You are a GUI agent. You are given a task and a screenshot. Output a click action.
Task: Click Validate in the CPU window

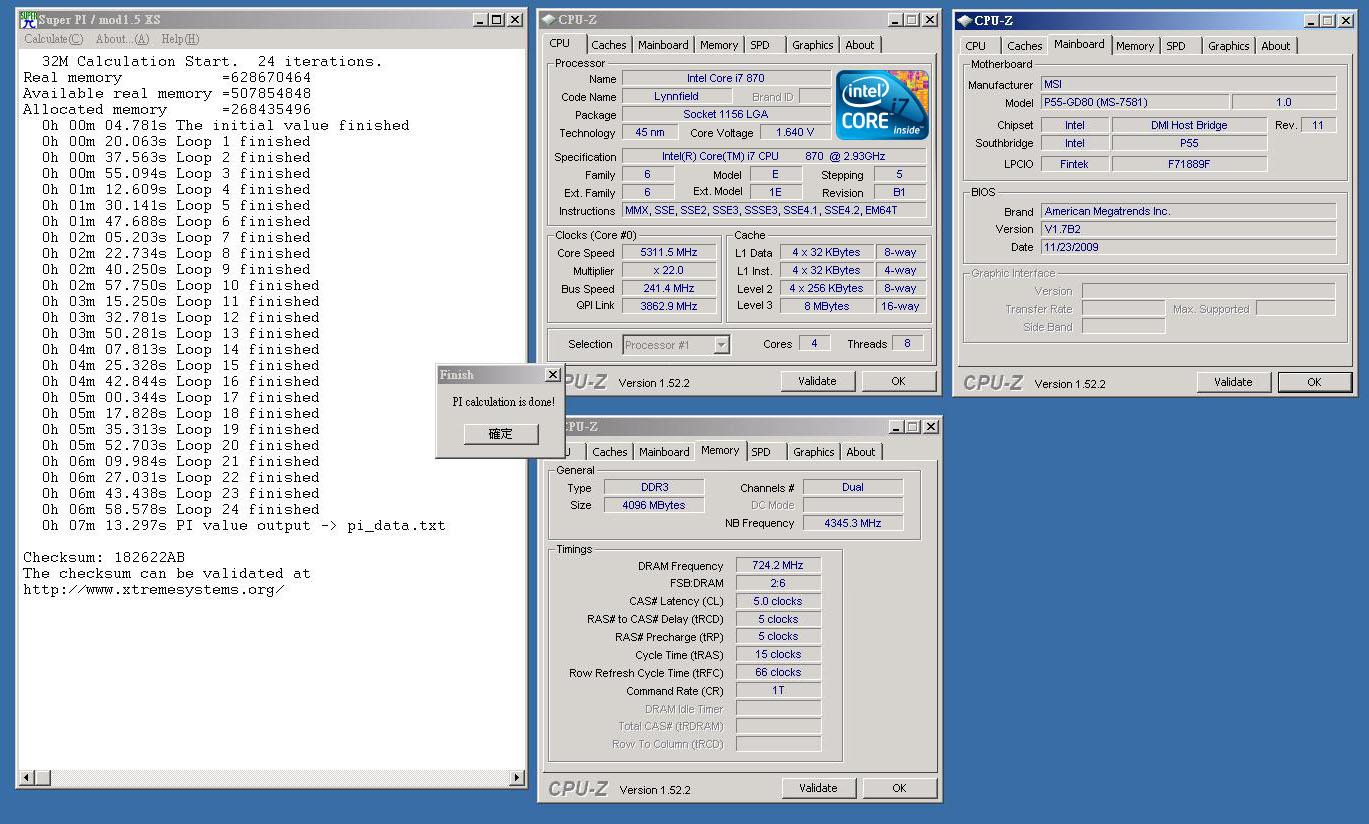click(817, 381)
